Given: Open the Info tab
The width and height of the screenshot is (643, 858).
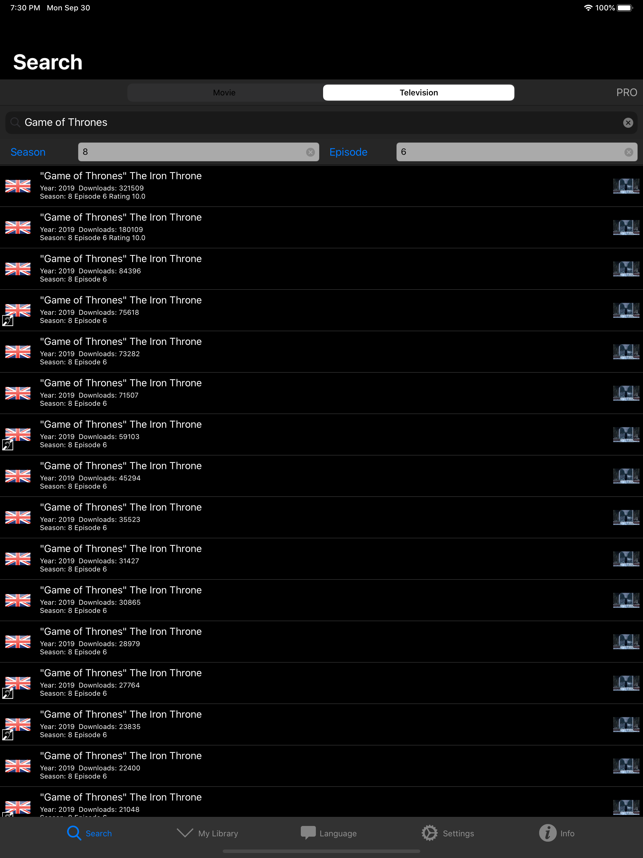Looking at the screenshot, I should (x=557, y=833).
